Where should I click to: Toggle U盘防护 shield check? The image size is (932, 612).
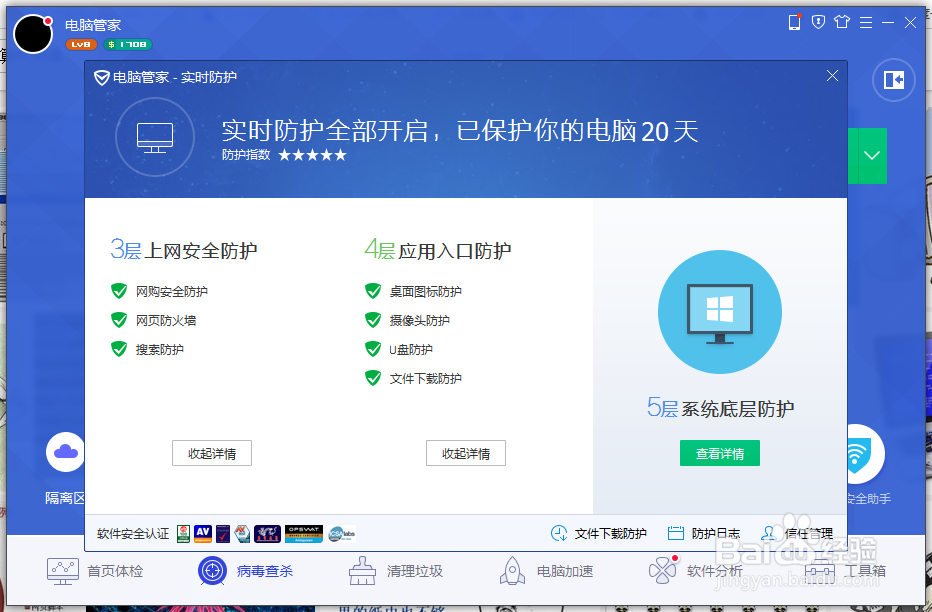click(373, 349)
